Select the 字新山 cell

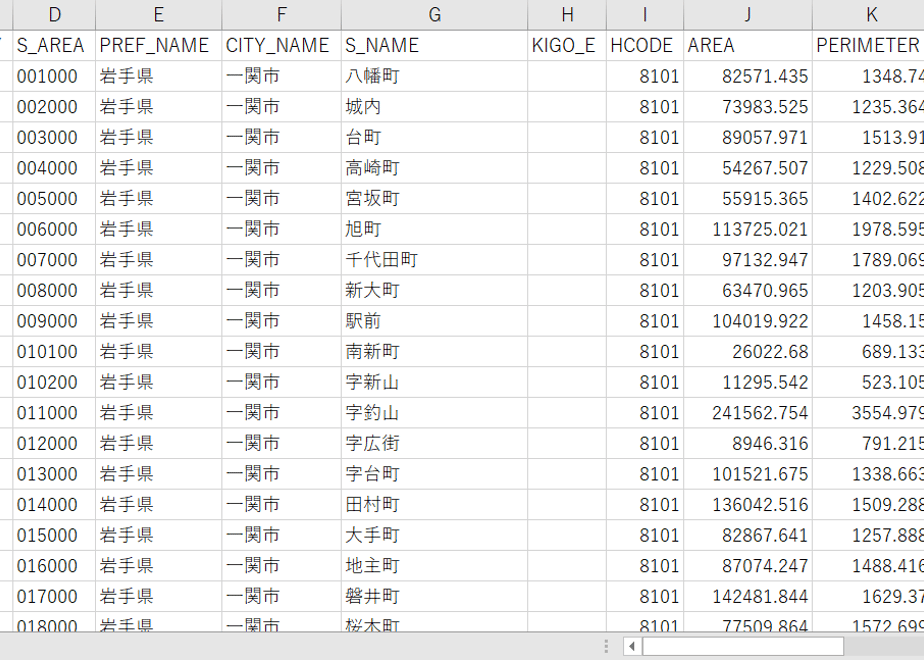point(435,382)
